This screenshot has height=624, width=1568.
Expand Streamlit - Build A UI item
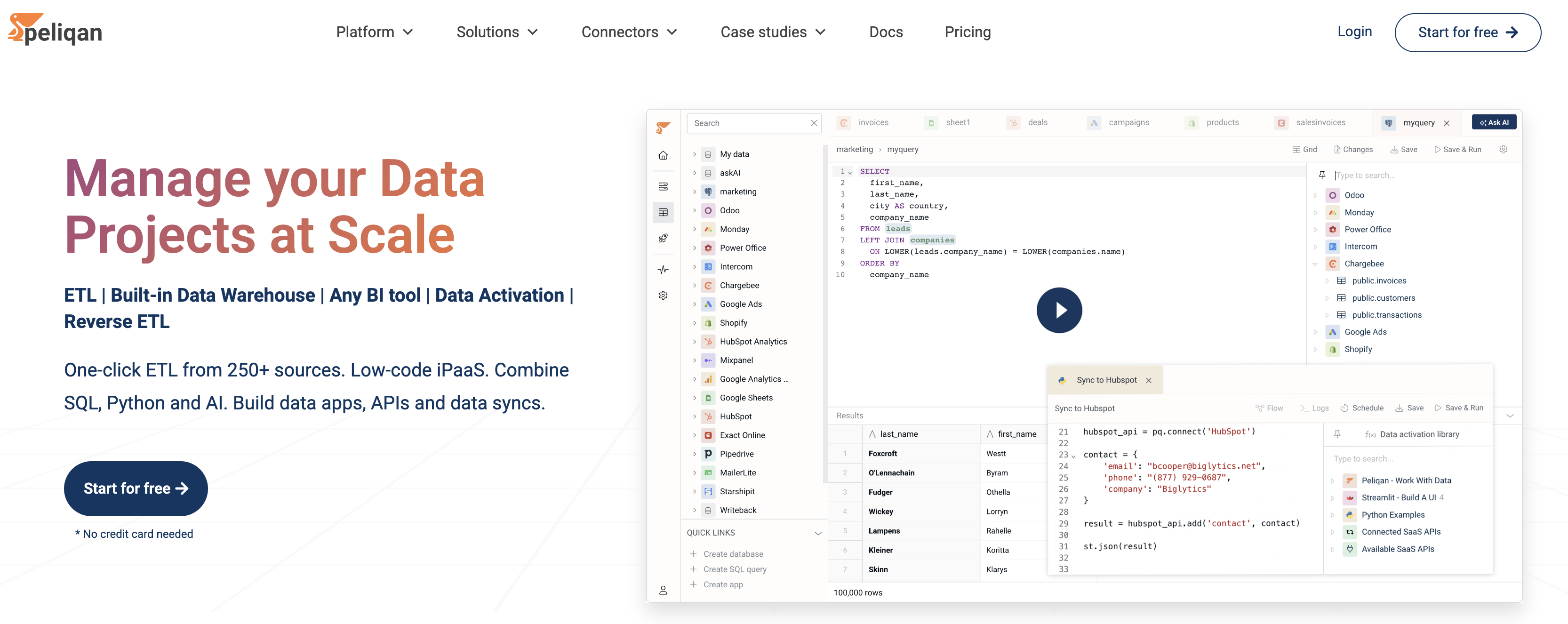[x=1332, y=497]
